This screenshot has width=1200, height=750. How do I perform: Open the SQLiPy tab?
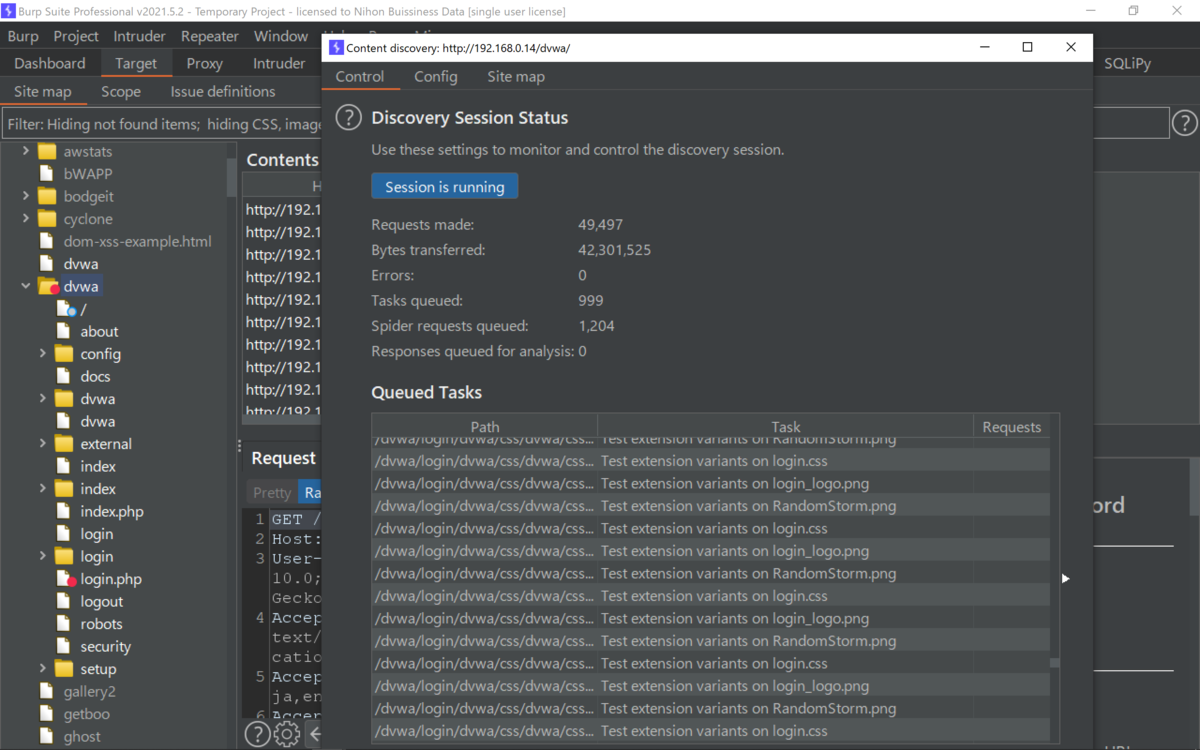[x=1128, y=63]
